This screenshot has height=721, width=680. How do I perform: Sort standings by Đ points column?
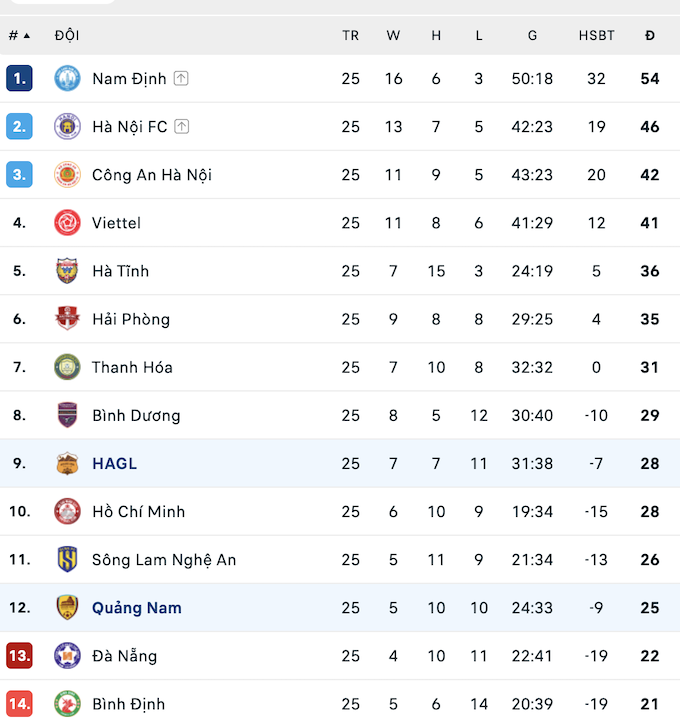click(650, 35)
